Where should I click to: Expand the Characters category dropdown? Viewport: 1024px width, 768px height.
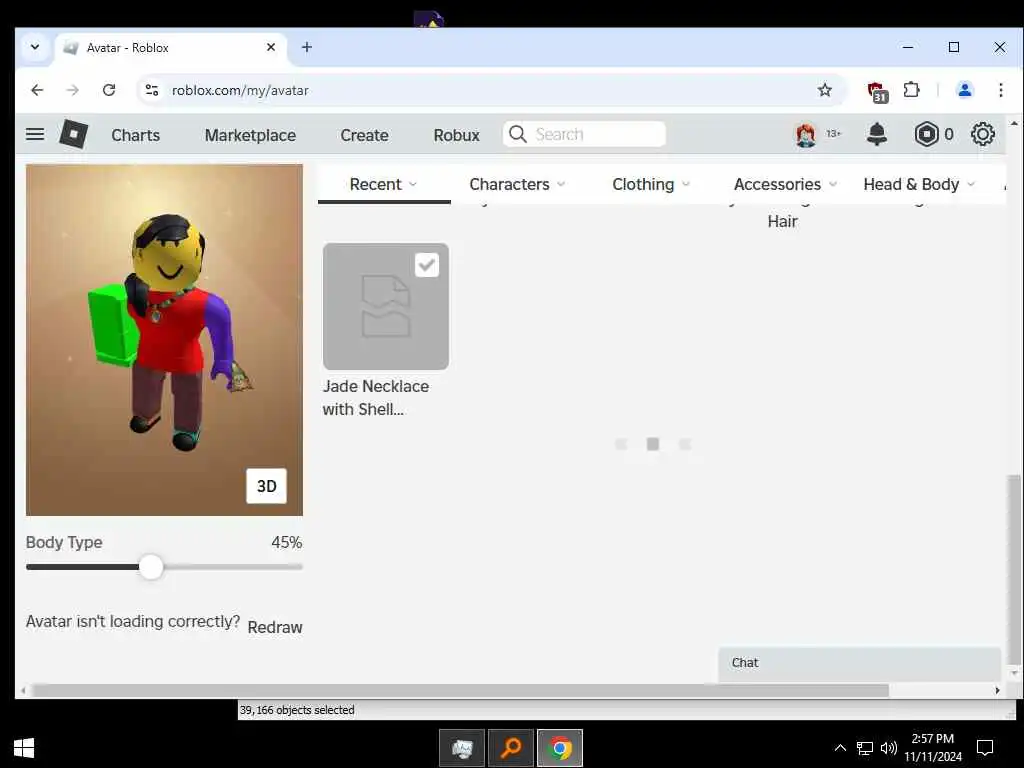coord(517,184)
